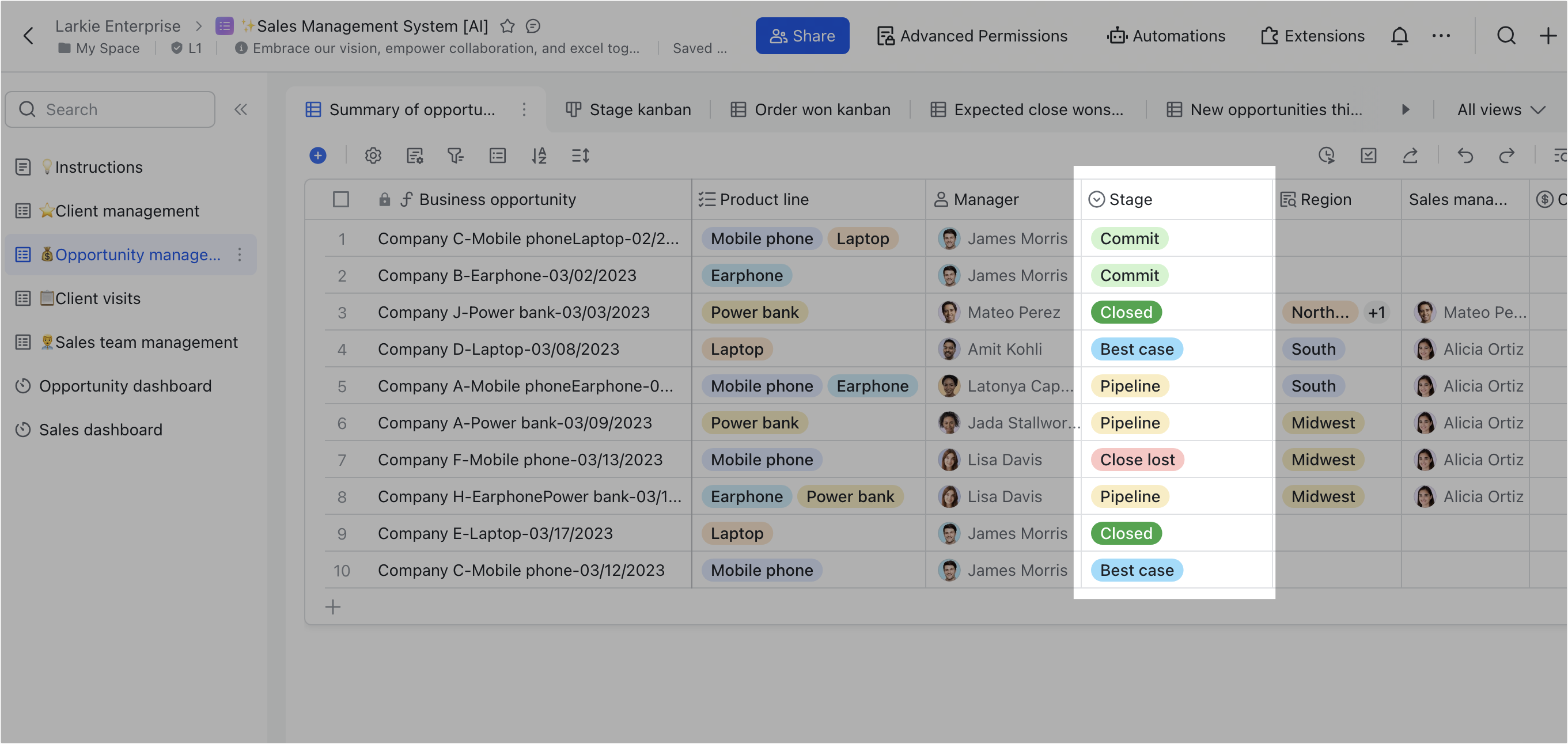Click the green Closed tag in row 3
1568x744 pixels.
click(1126, 312)
